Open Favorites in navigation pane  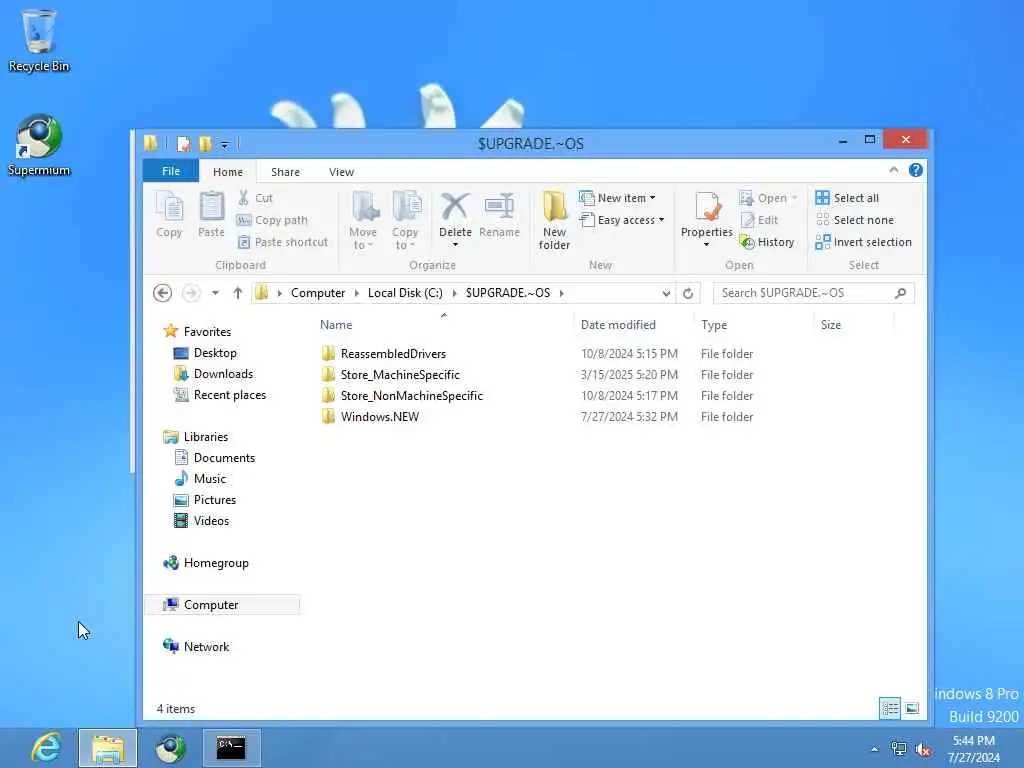click(197, 331)
